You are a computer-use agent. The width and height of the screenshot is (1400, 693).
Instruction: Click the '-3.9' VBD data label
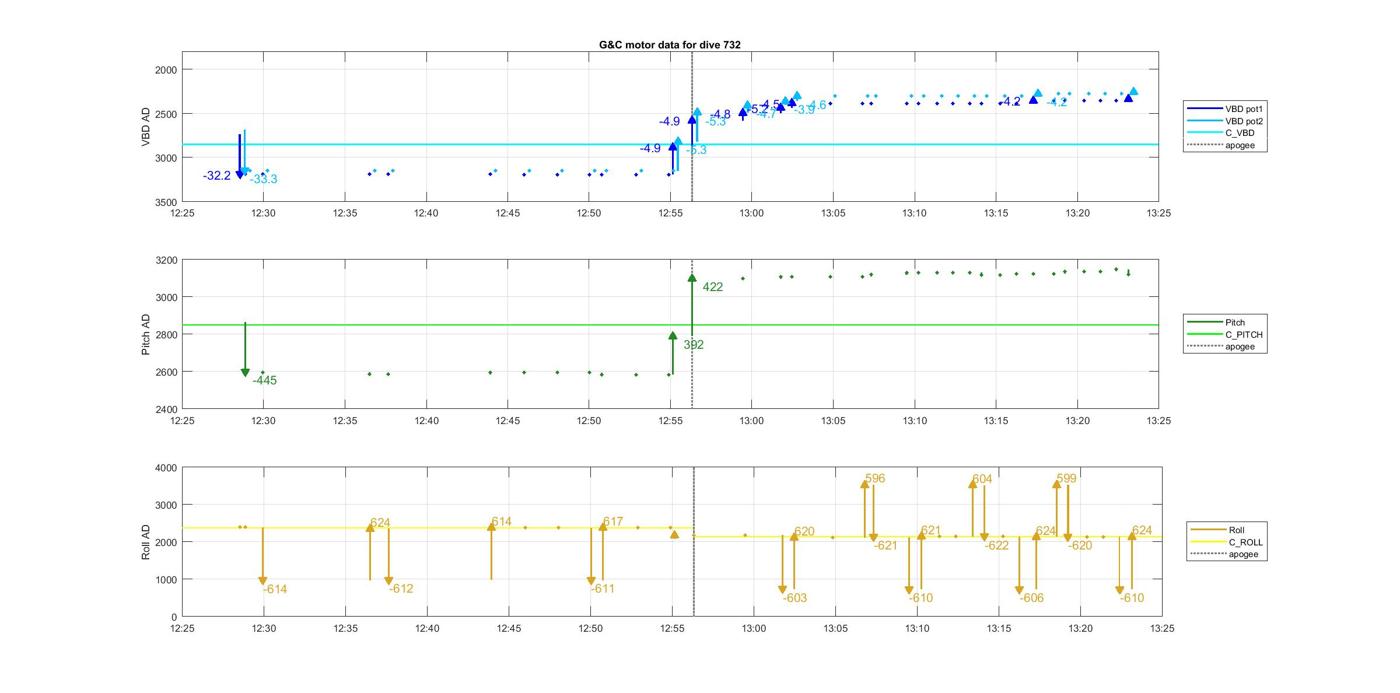(x=805, y=110)
